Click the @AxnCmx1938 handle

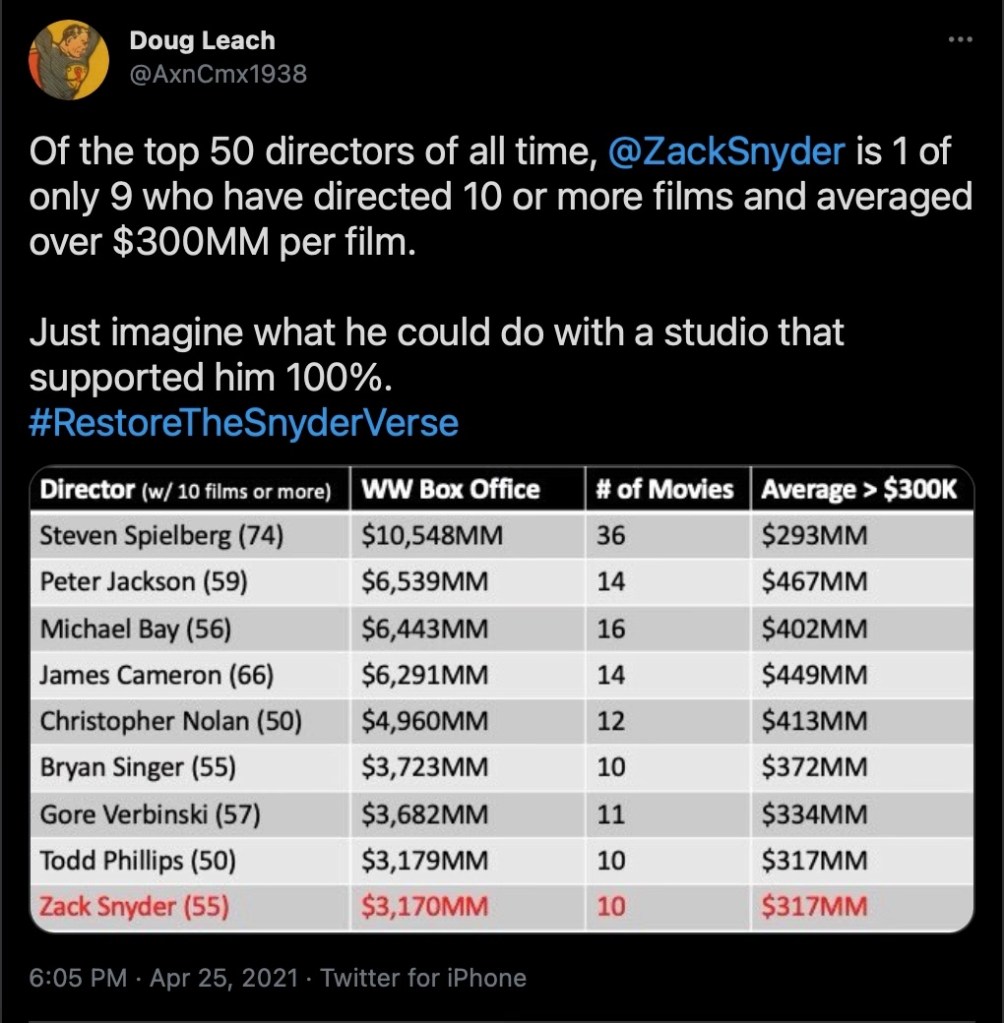(218, 73)
